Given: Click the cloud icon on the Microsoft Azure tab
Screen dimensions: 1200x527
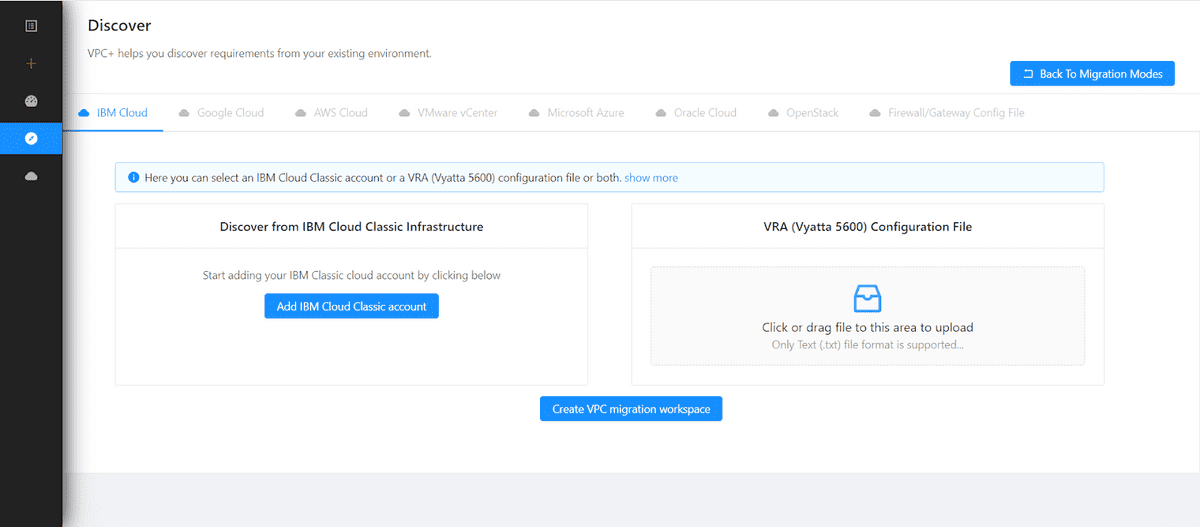Looking at the screenshot, I should pos(534,113).
